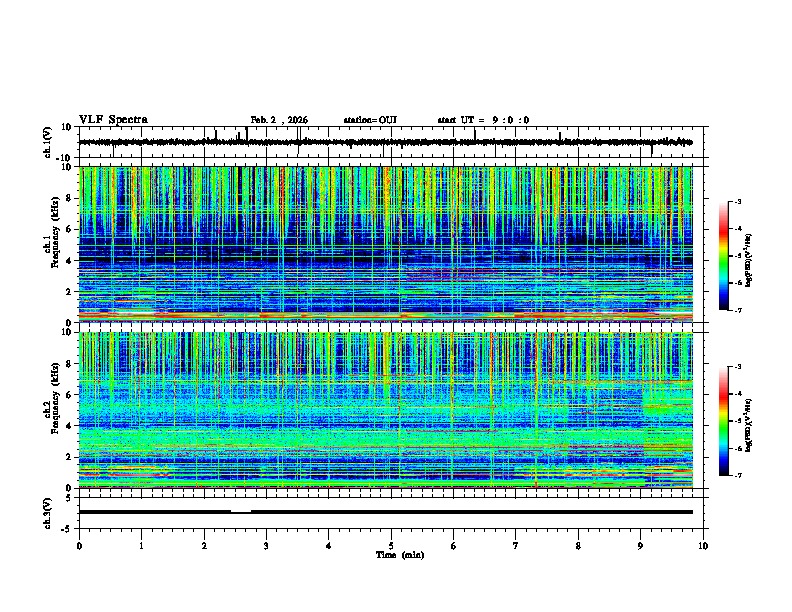The image size is (792, 612).
Task: Click the ch.2 color scale bar
Action: coord(724,421)
